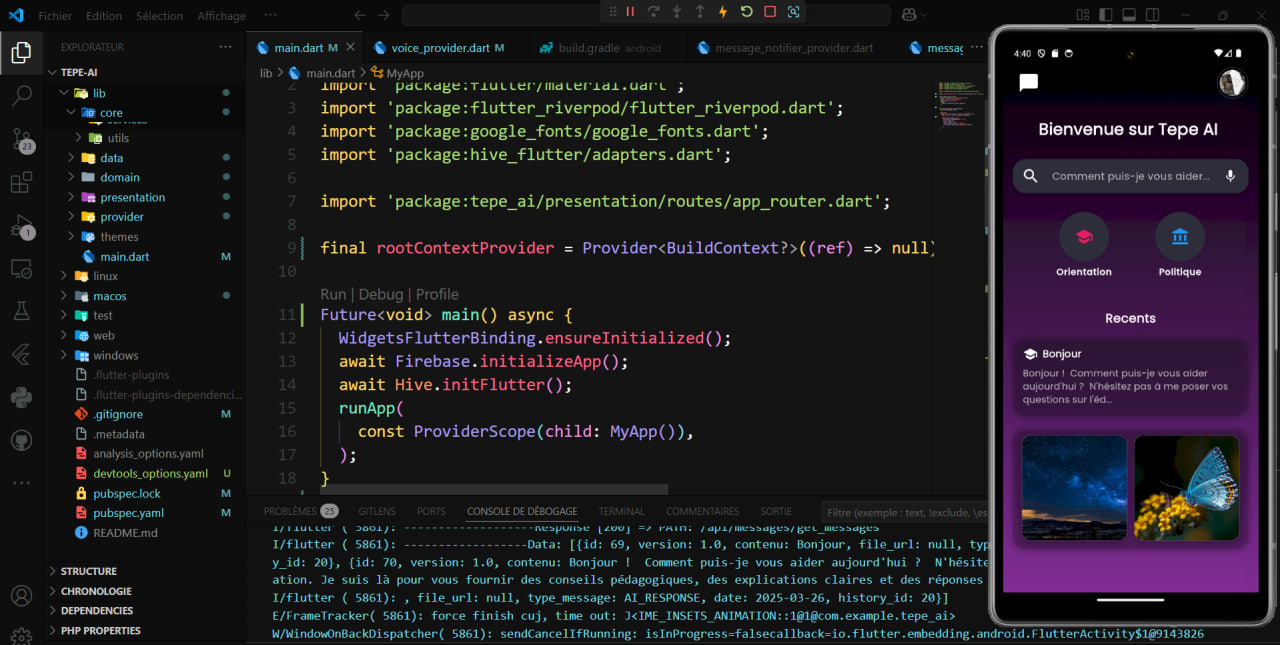Open the Accounts icon in activity bar
The image size is (1280, 645).
[x=21, y=596]
